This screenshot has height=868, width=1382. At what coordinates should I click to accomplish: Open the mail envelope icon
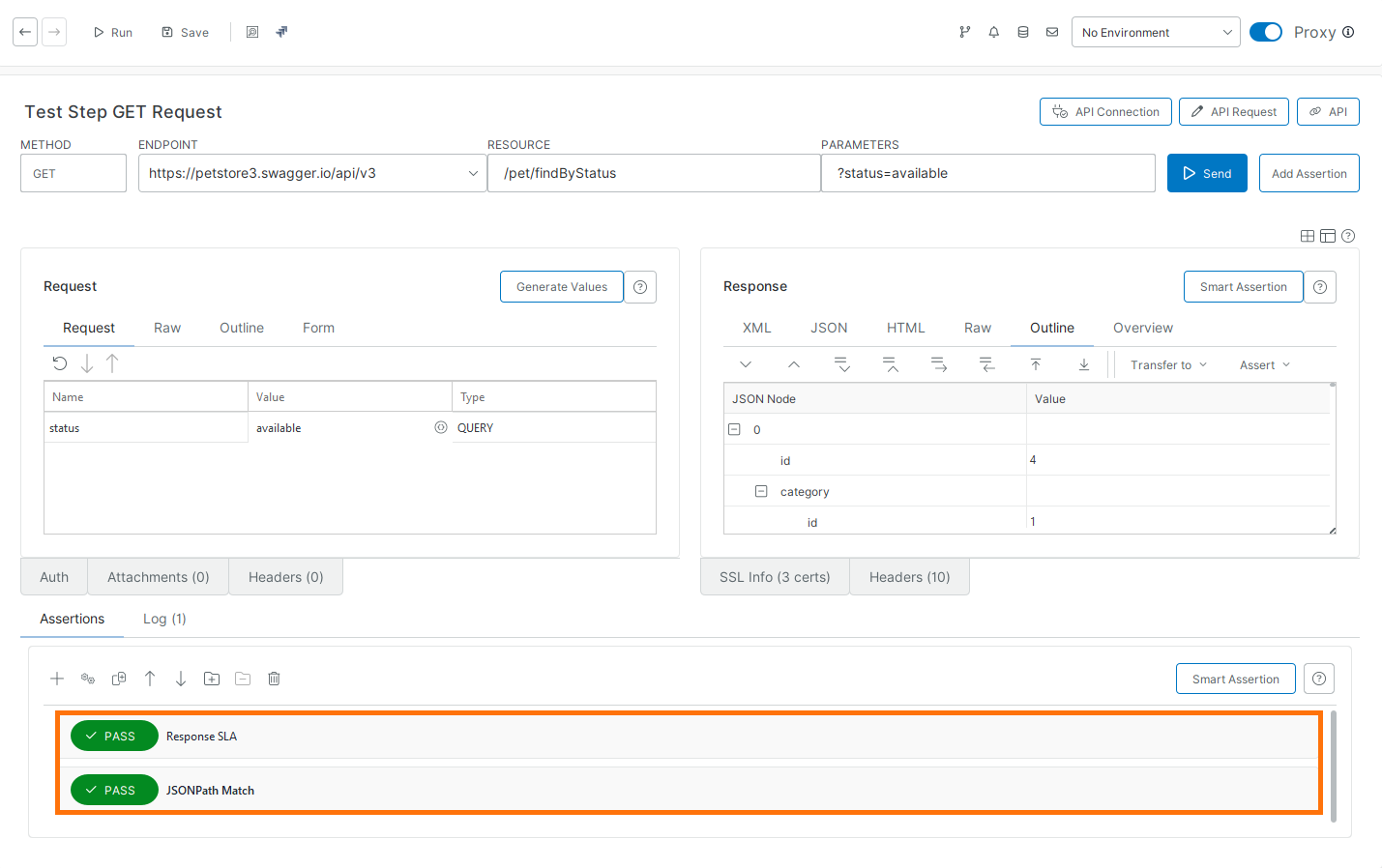[x=1051, y=32]
